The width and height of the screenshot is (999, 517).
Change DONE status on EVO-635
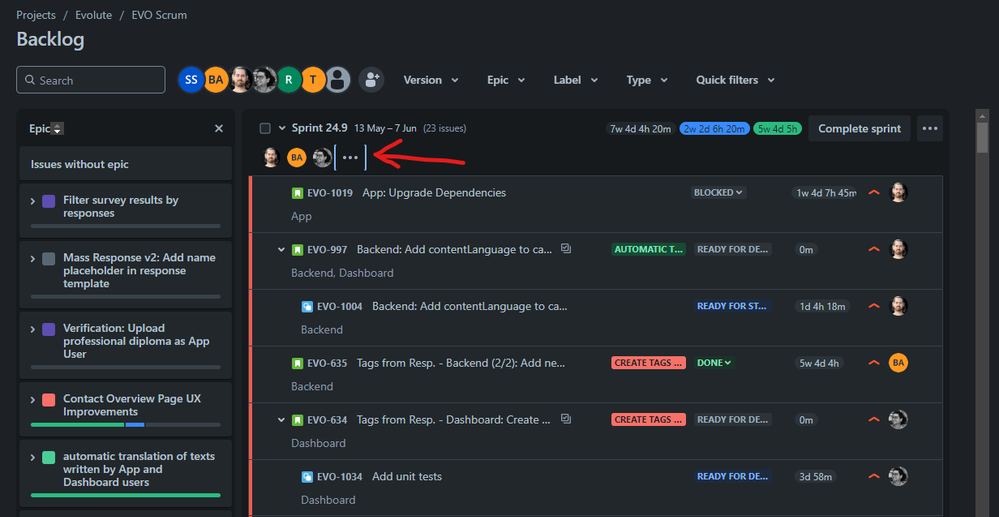pyautogui.click(x=714, y=363)
